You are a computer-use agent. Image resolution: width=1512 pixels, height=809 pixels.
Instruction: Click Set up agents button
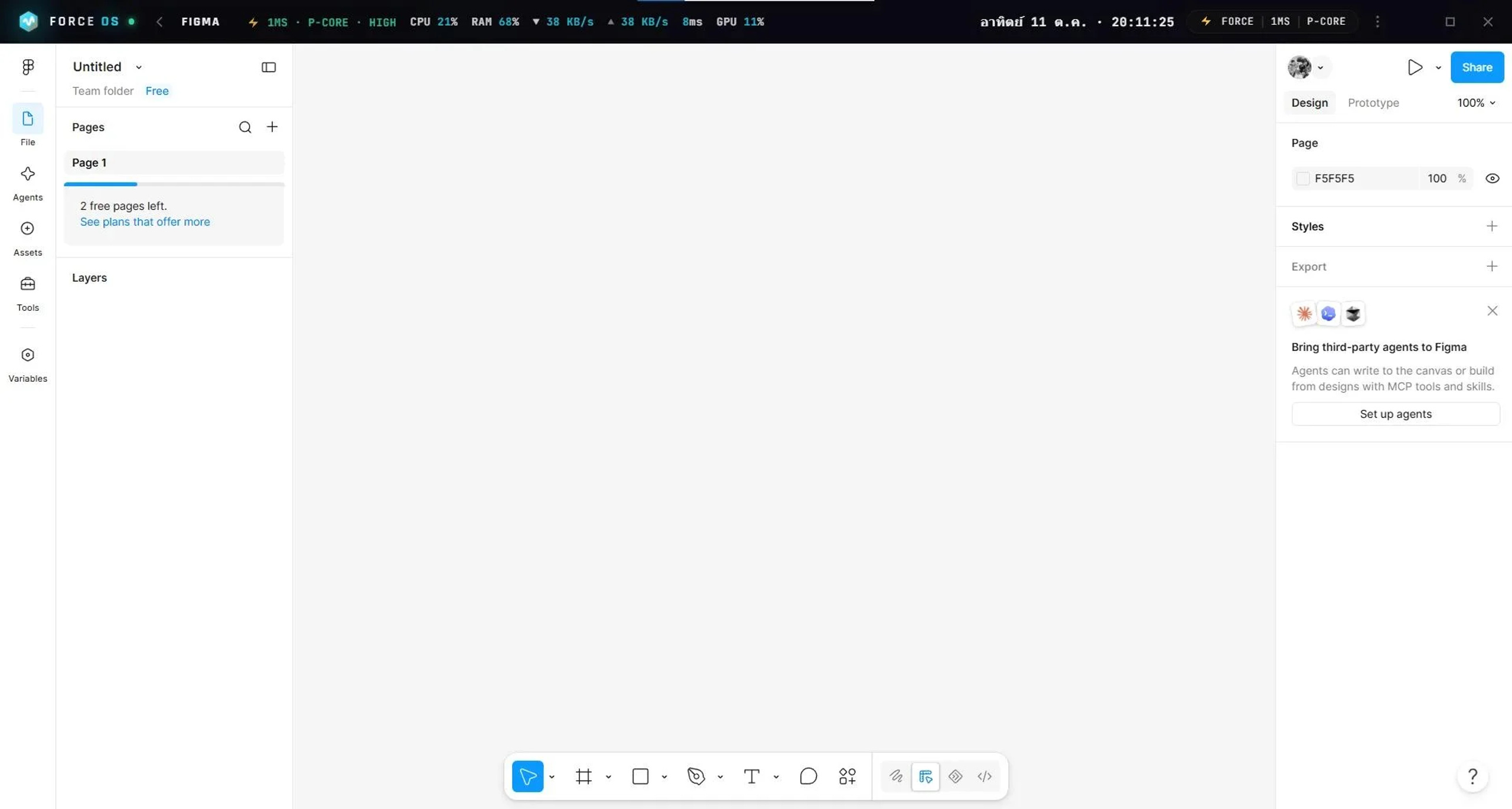tap(1396, 414)
